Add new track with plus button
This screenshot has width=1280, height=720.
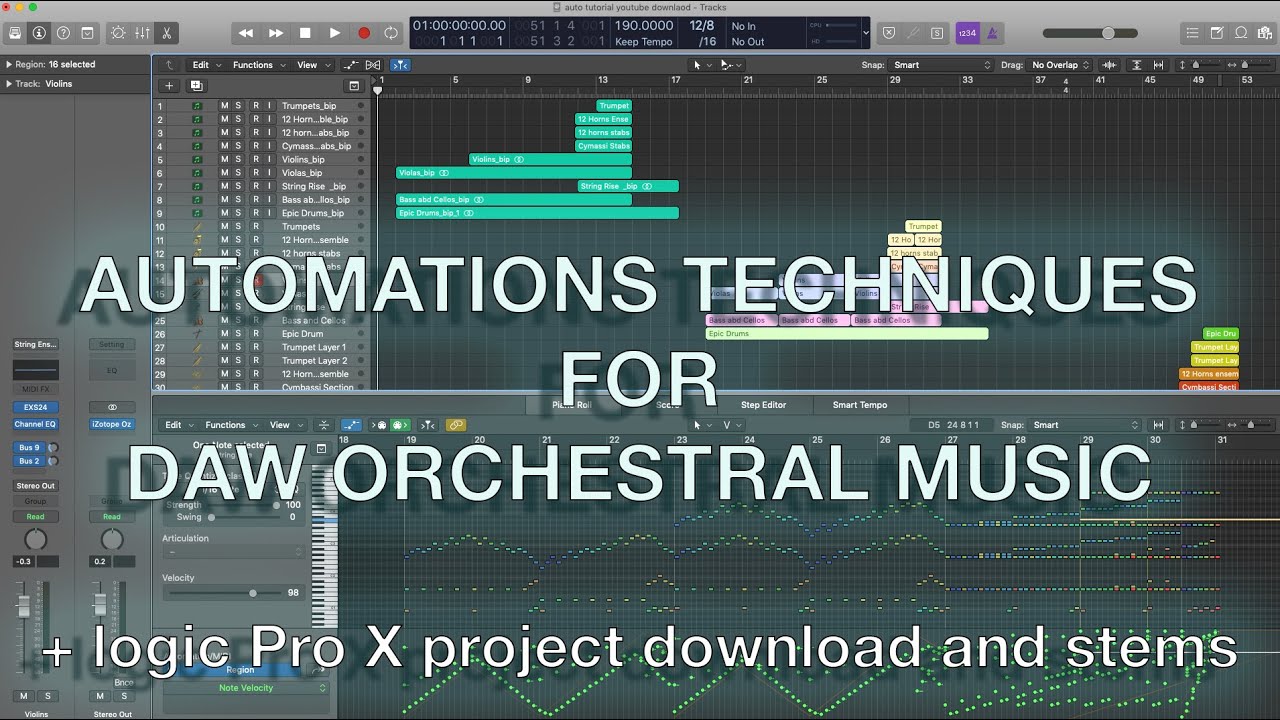[x=169, y=86]
